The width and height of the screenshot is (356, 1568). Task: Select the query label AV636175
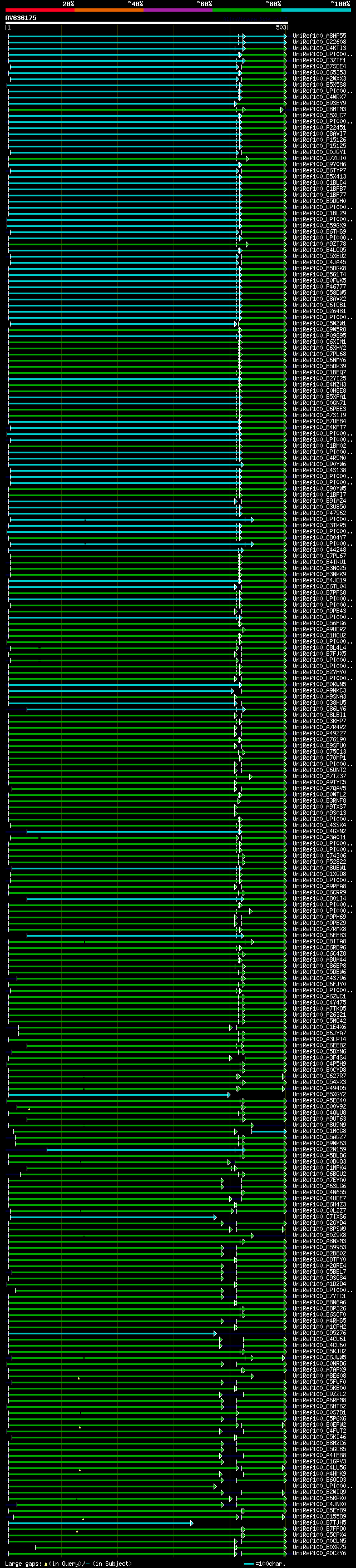coord(21,18)
